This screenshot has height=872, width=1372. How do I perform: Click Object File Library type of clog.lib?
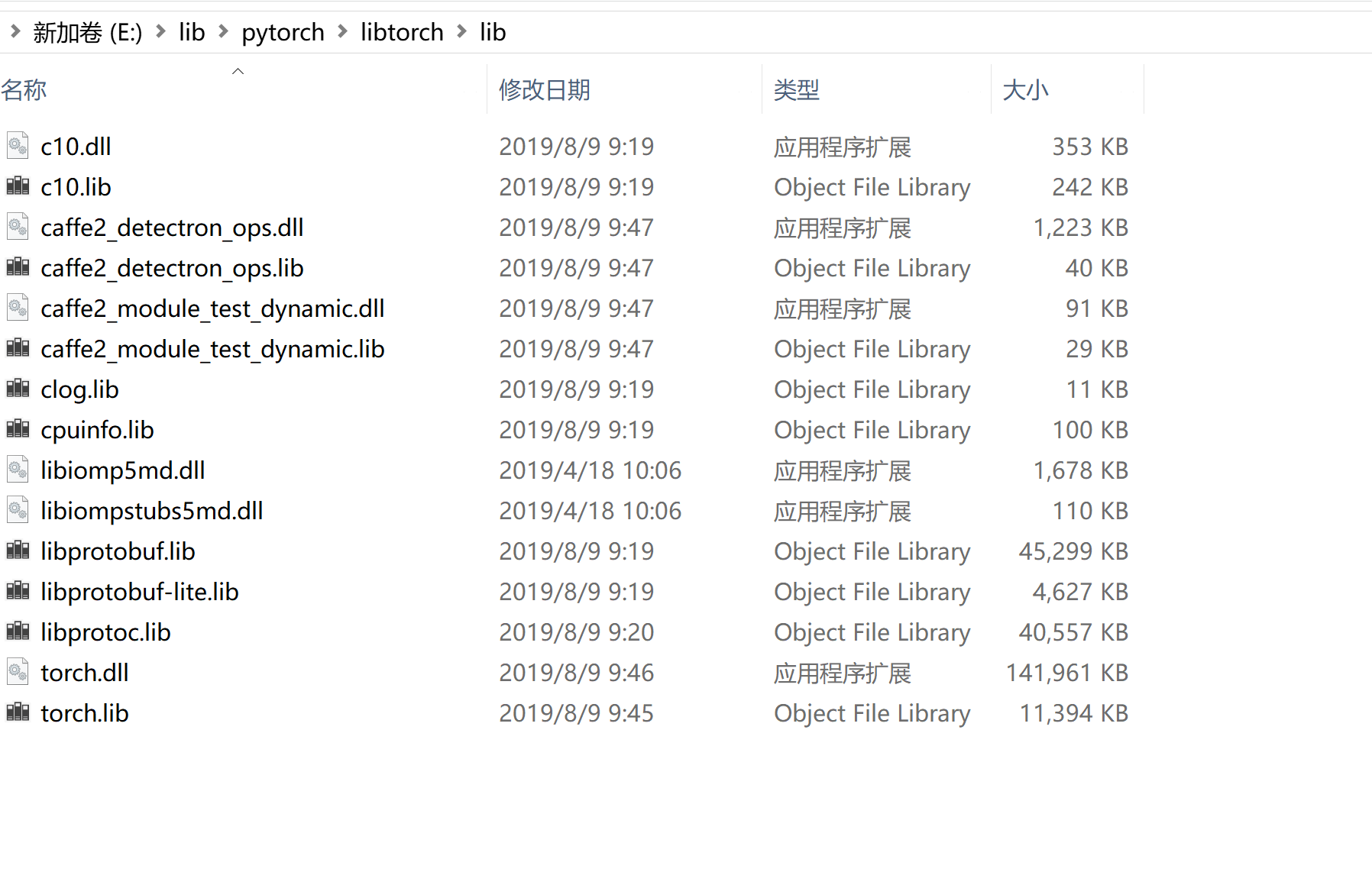click(872, 389)
